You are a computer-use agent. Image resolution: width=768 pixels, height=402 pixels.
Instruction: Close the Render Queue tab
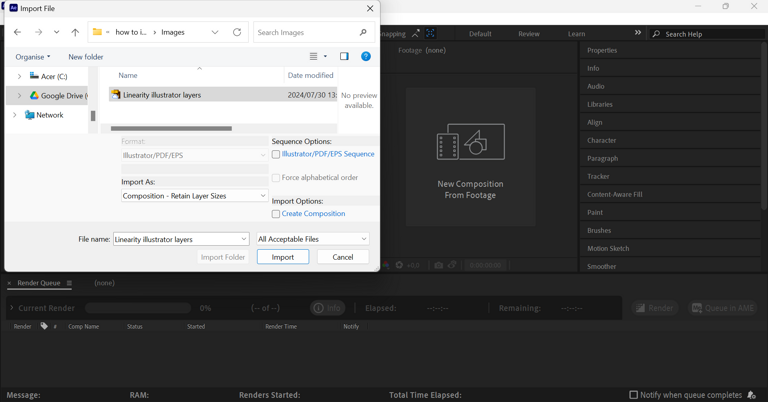pyautogui.click(x=9, y=283)
